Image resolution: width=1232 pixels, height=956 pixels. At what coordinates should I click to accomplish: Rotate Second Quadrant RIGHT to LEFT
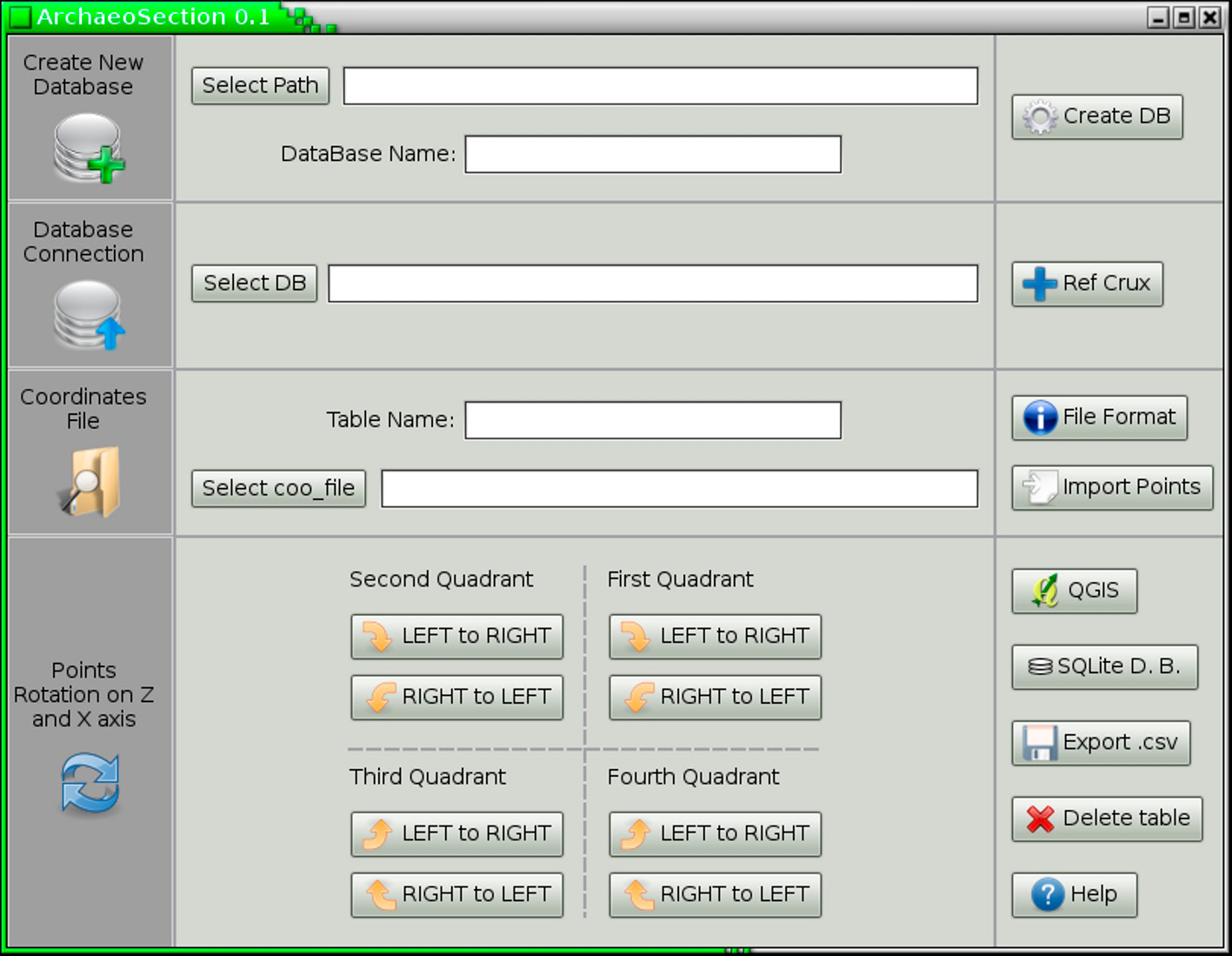pos(457,698)
